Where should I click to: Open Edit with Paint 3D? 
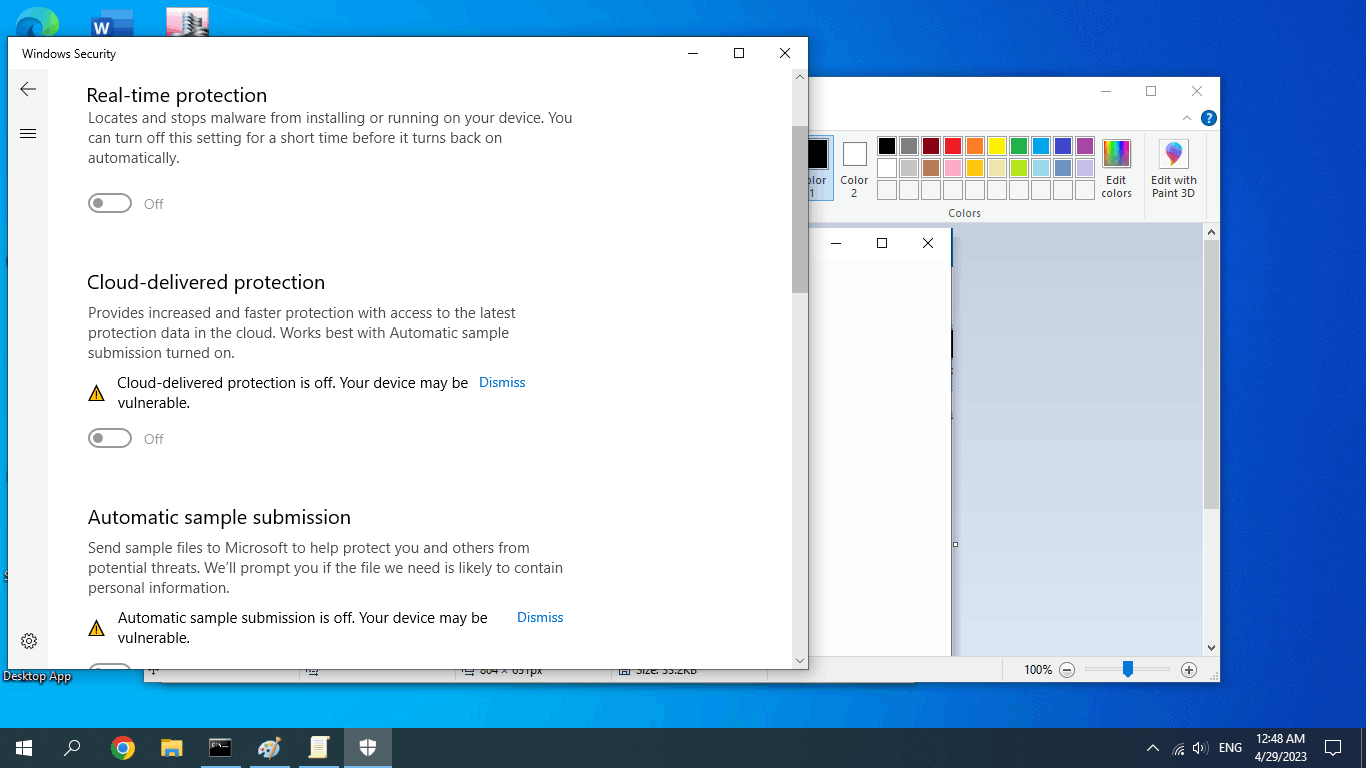coord(1173,169)
